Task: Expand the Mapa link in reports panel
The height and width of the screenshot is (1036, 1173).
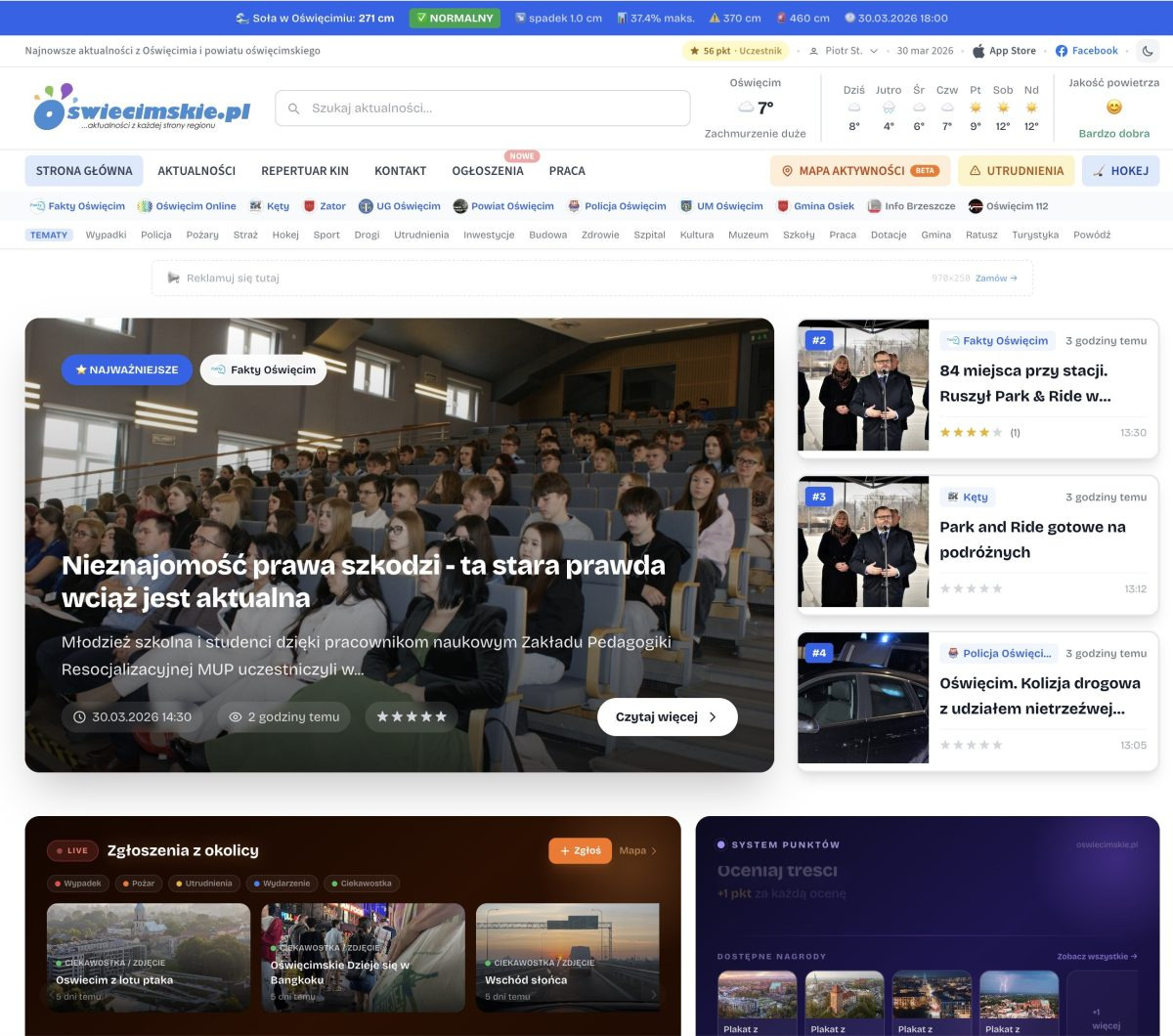Action: tap(637, 851)
